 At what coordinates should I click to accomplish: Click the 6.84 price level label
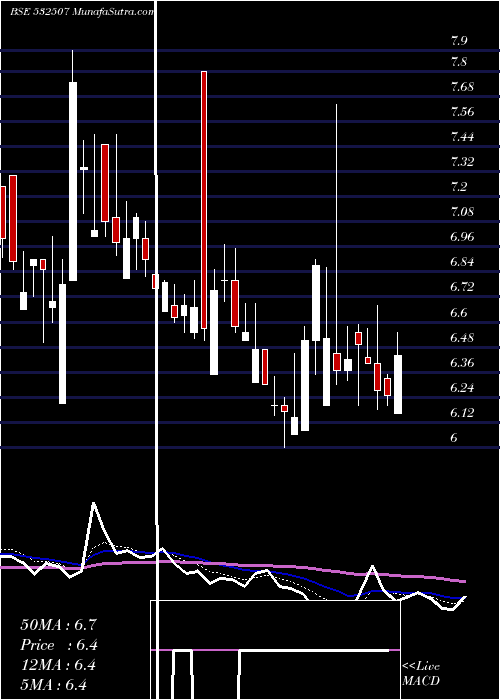pyautogui.click(x=462, y=262)
